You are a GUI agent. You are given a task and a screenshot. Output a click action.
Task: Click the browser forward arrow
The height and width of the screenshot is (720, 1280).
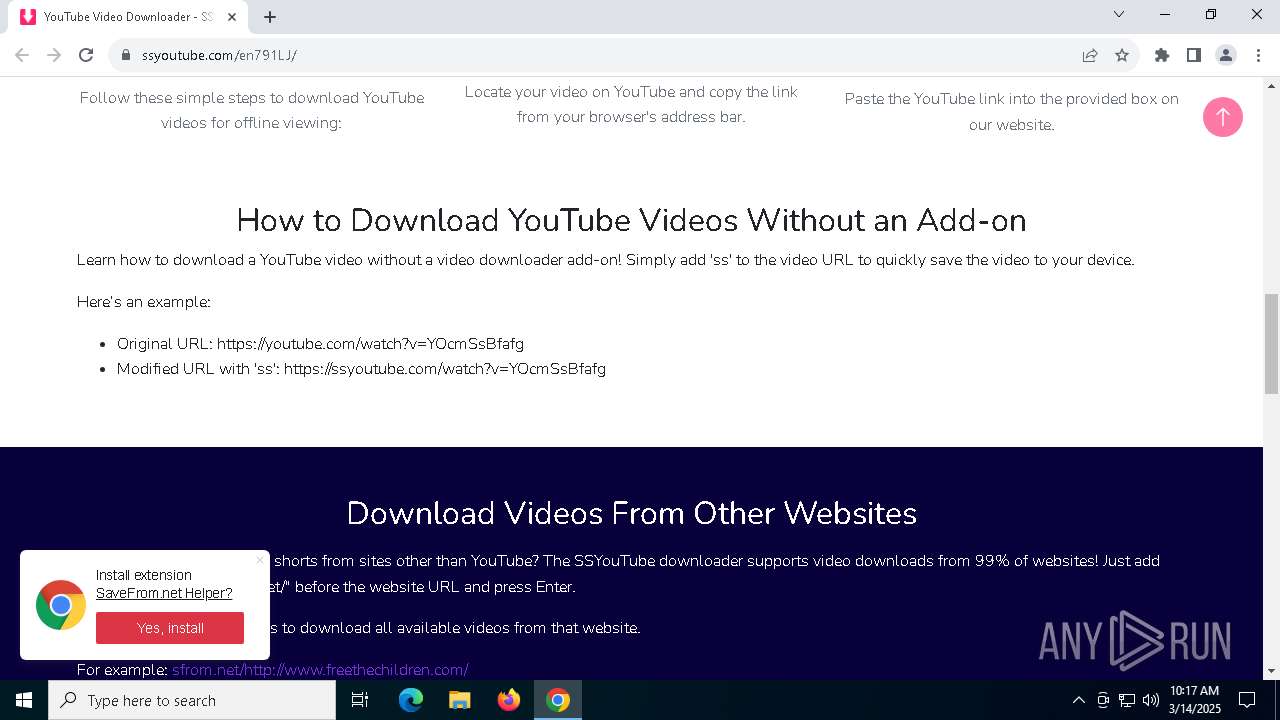[54, 55]
